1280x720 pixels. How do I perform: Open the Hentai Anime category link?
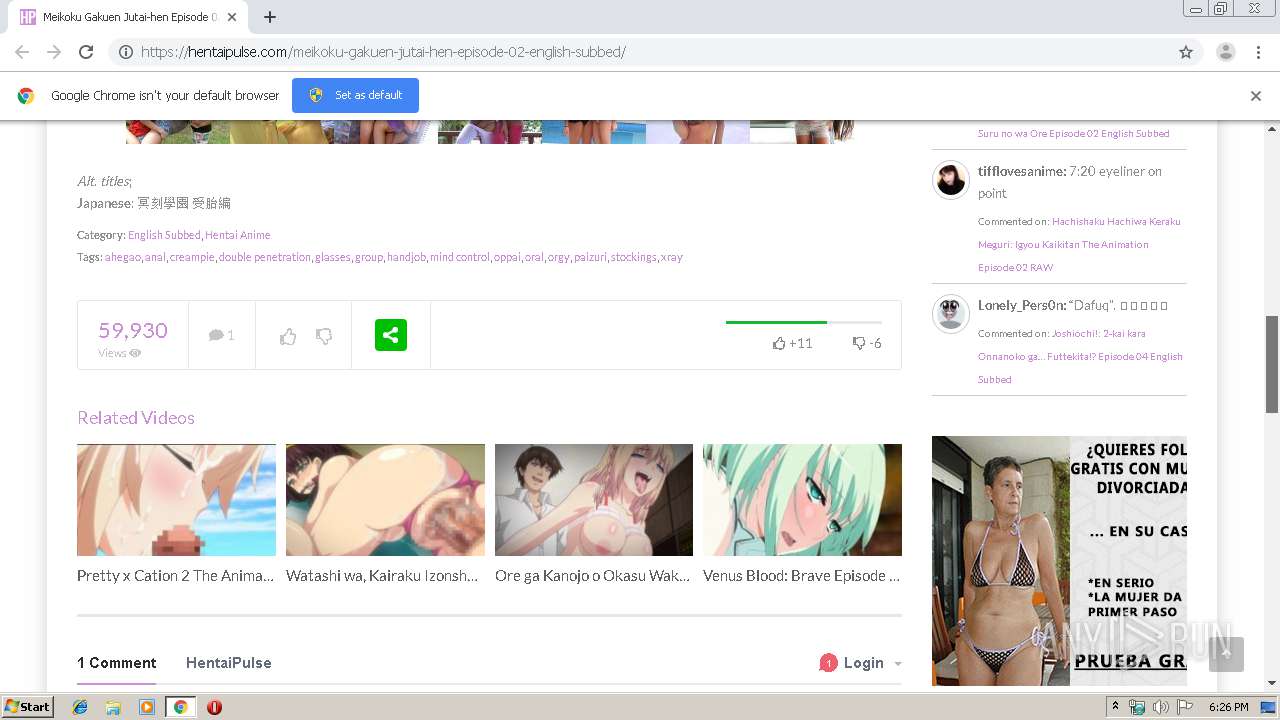pyautogui.click(x=237, y=235)
